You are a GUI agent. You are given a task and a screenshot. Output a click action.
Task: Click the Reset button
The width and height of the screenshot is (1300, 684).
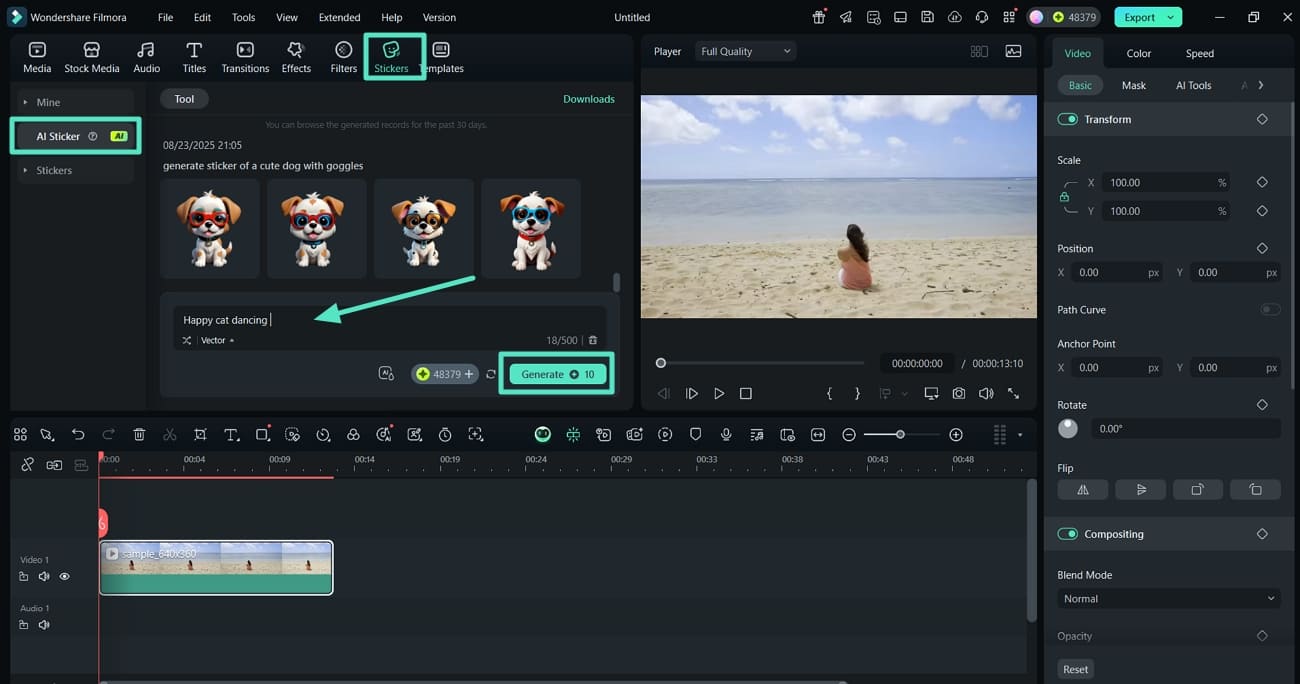click(x=1076, y=669)
